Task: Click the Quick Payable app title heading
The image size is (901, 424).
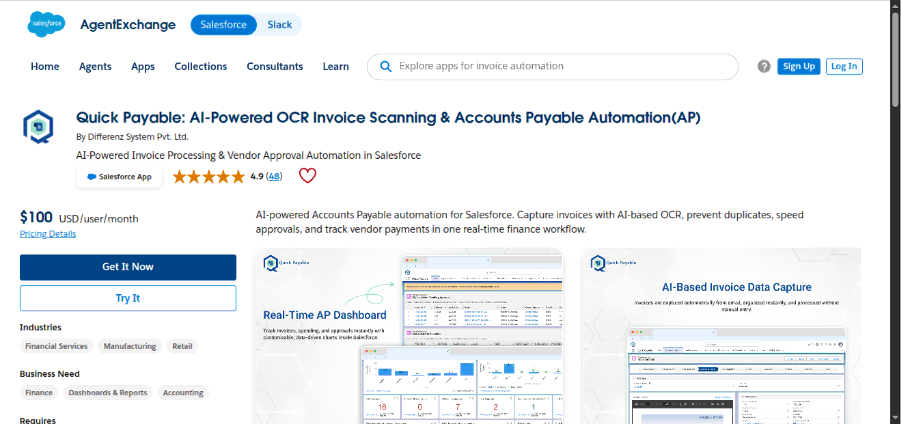Action: 388,118
